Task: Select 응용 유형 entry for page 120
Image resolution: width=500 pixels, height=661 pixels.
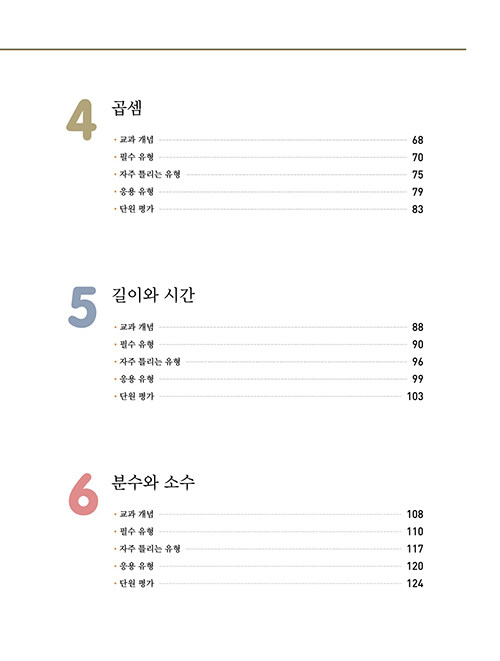Action: pos(137,566)
